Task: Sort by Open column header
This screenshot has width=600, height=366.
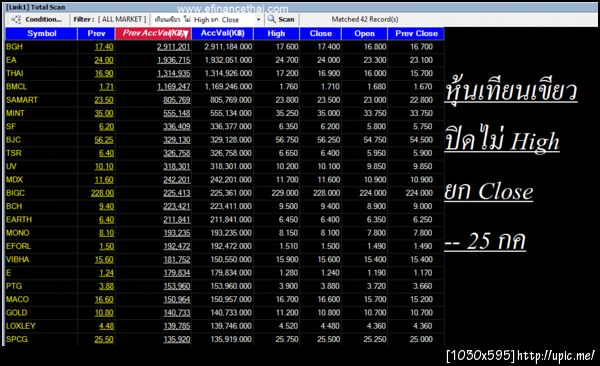Action: click(364, 34)
